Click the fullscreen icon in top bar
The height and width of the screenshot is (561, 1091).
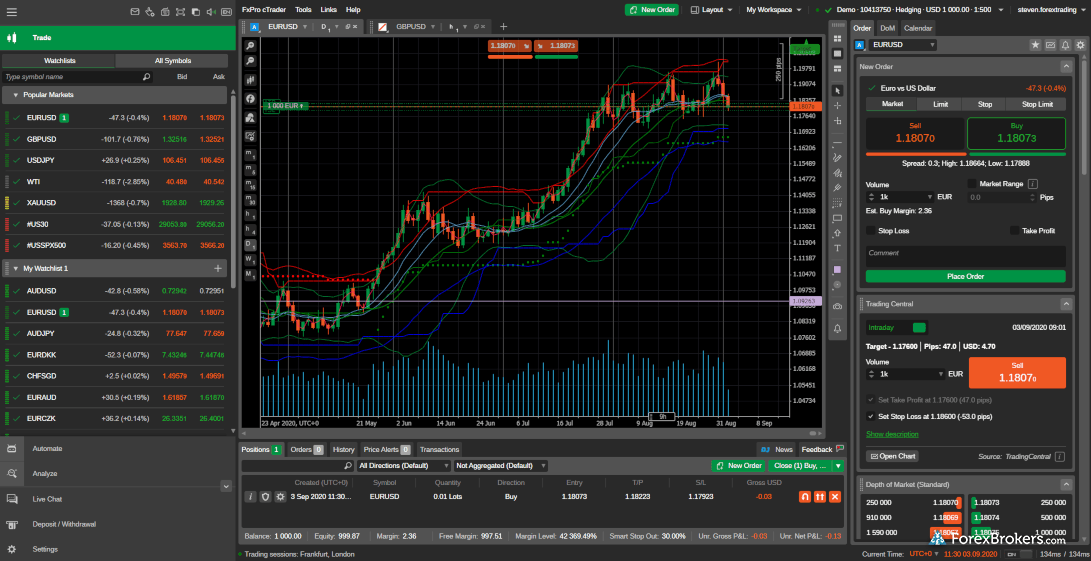[180, 12]
